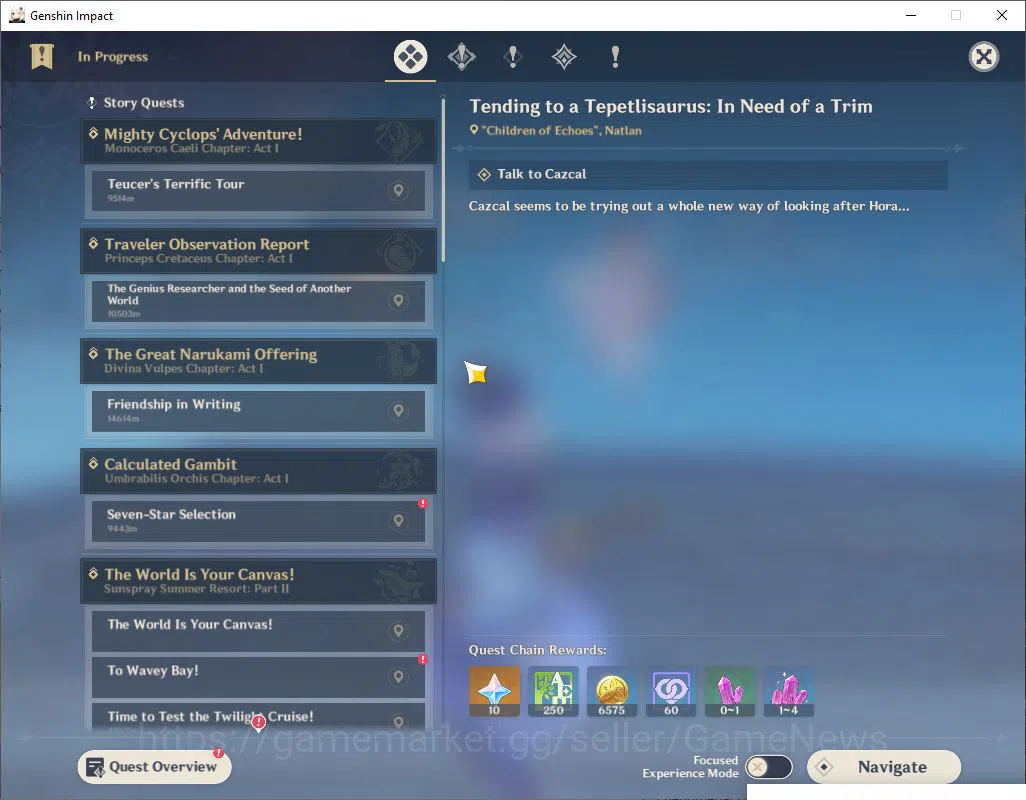Open the Quest Overview button
The width and height of the screenshot is (1026, 800).
click(x=154, y=767)
